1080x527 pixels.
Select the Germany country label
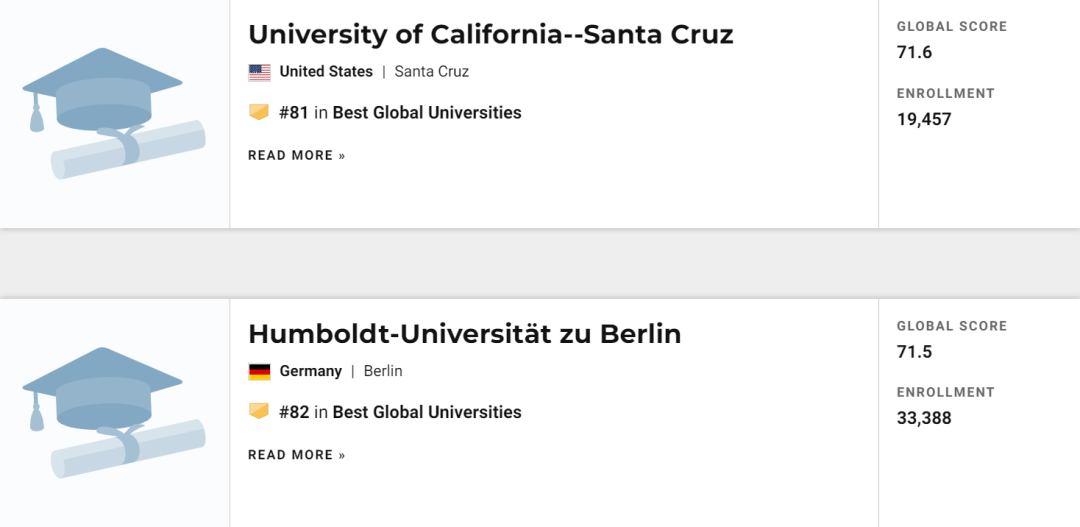(x=311, y=371)
